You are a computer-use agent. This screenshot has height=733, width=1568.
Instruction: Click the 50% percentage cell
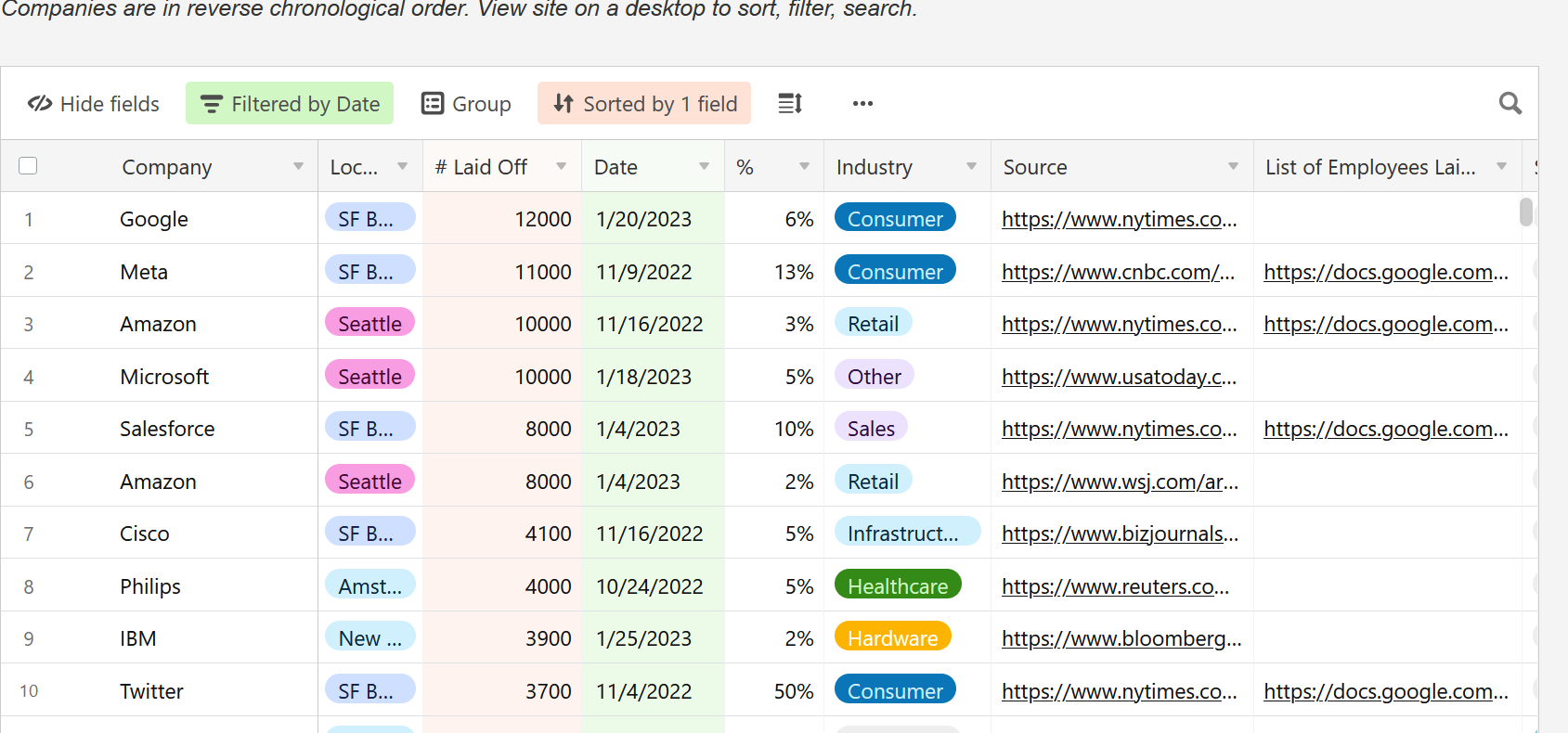774,691
